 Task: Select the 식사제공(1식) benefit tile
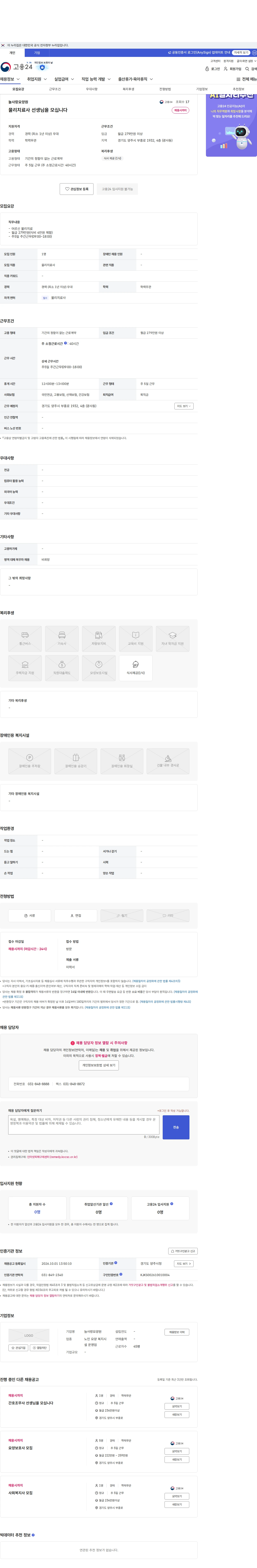(x=136, y=668)
